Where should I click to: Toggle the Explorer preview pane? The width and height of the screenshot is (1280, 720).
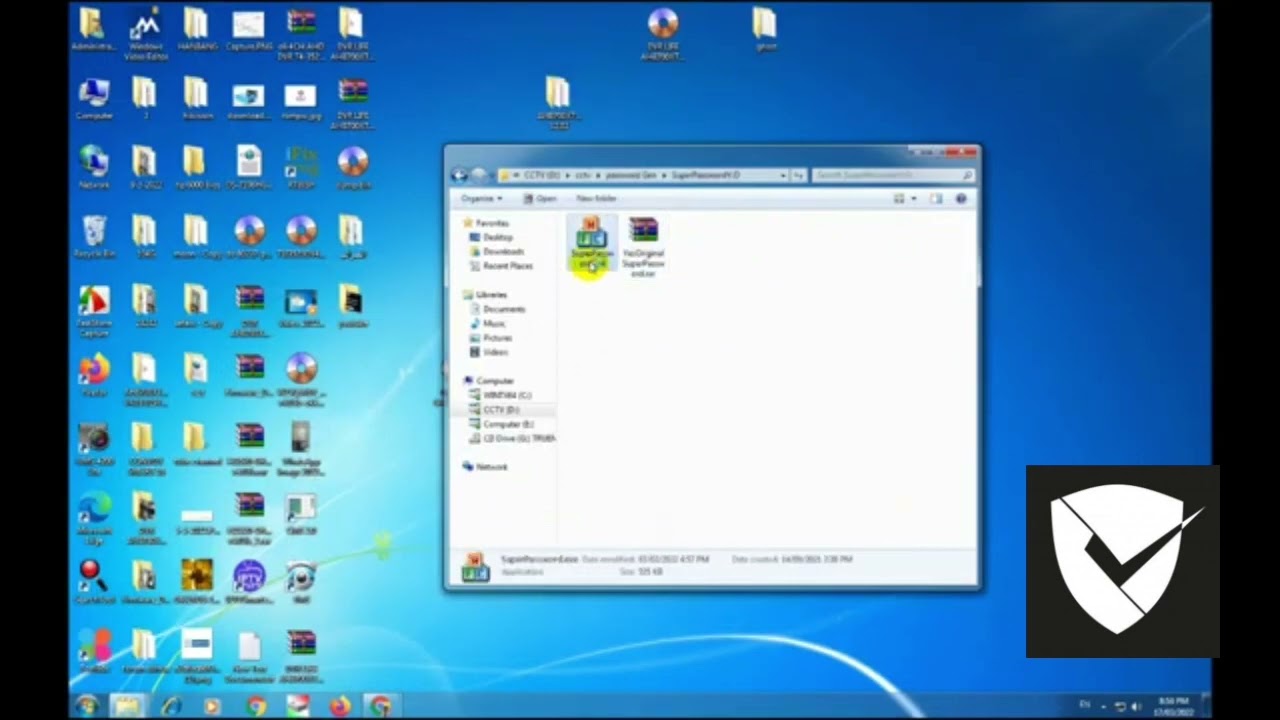click(x=936, y=199)
